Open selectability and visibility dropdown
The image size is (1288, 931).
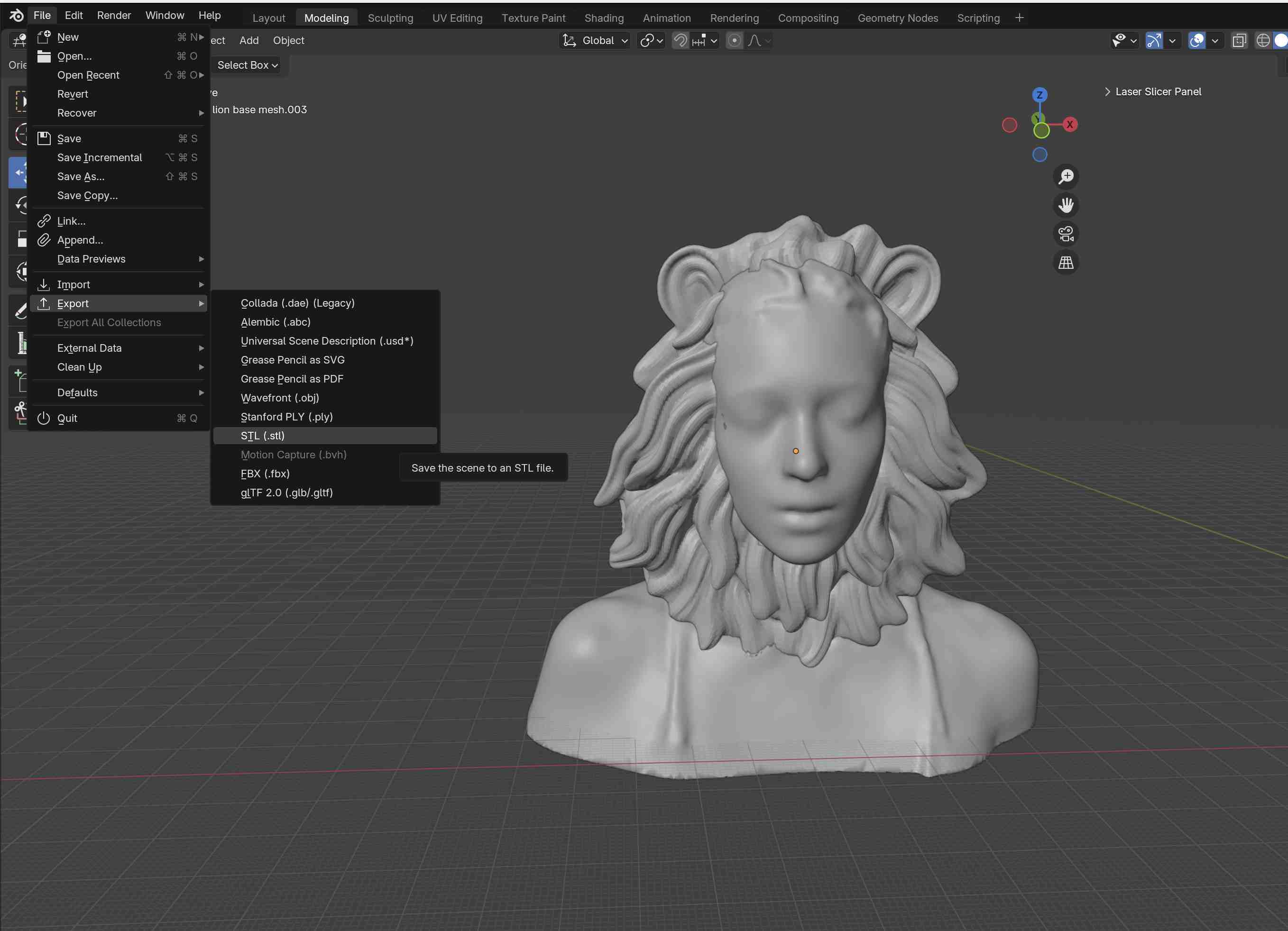(1124, 40)
